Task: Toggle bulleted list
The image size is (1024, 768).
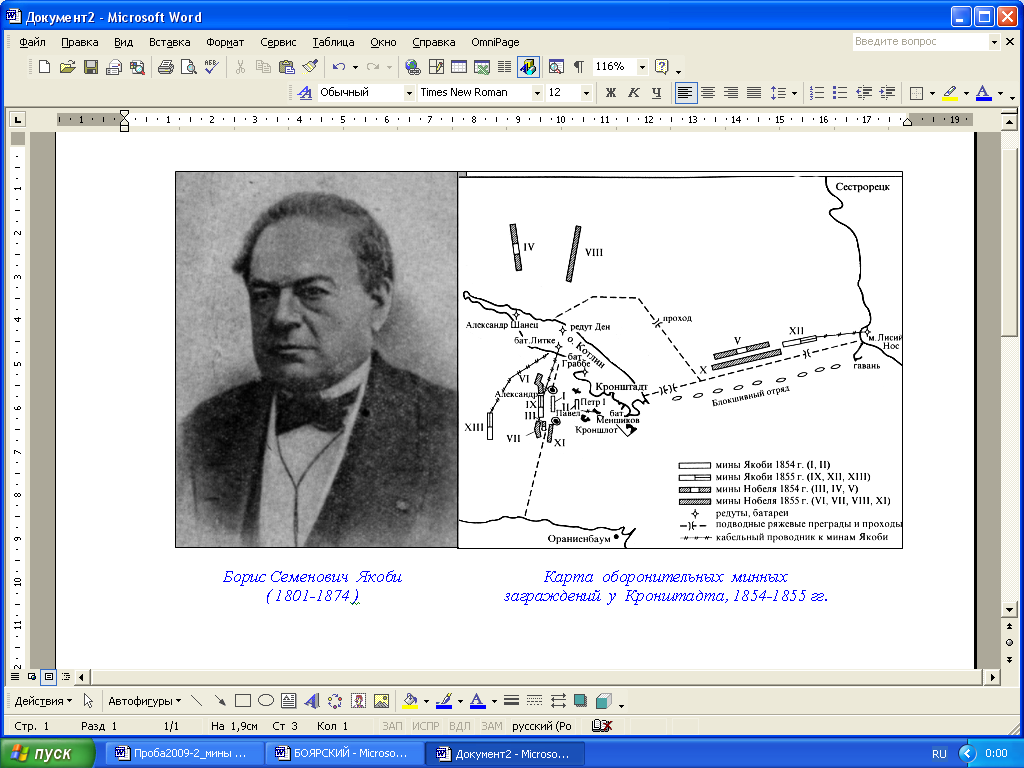Action: click(x=840, y=93)
